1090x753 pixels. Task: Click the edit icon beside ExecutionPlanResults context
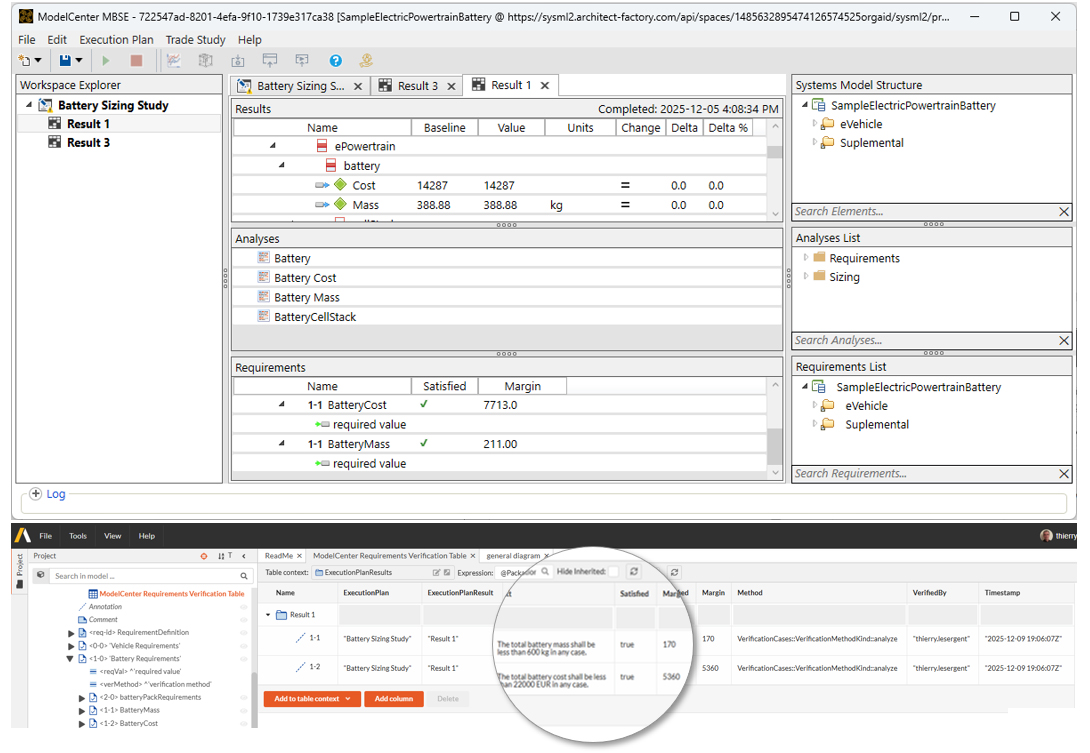point(436,573)
